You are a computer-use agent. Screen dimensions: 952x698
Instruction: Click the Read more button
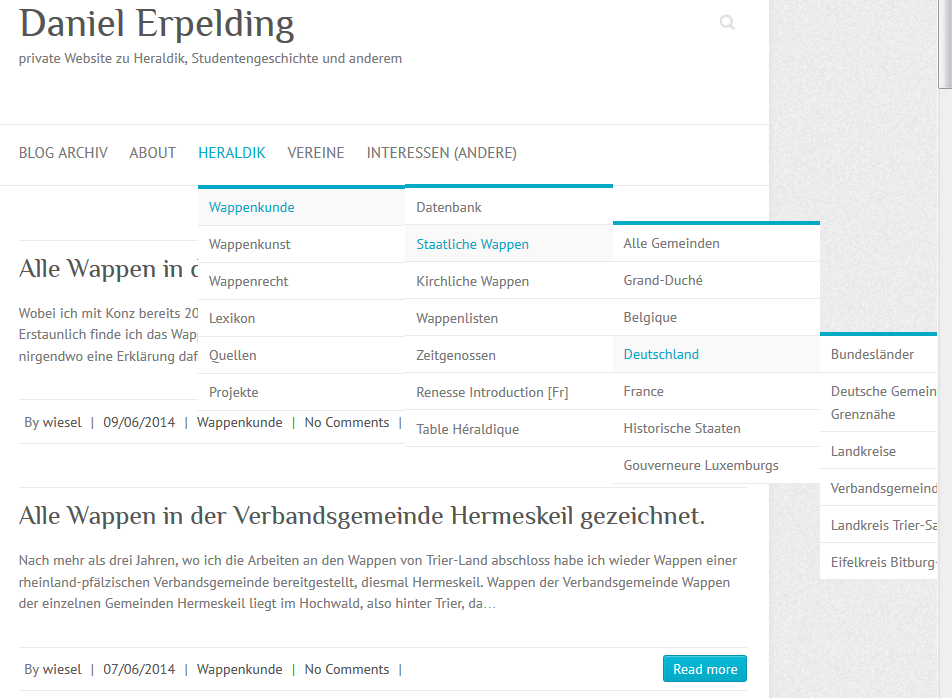704,669
